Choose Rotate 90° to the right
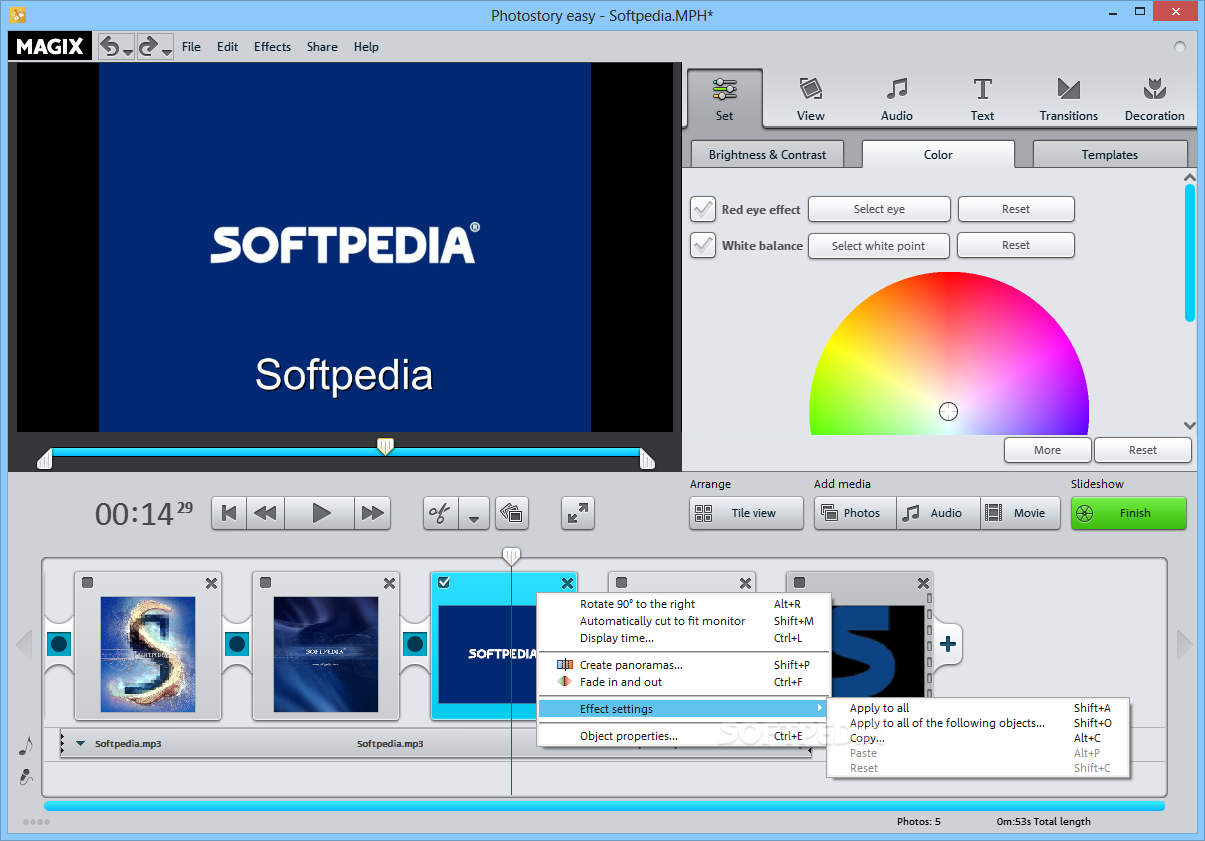Viewport: 1205px width, 841px height. click(x=684, y=604)
